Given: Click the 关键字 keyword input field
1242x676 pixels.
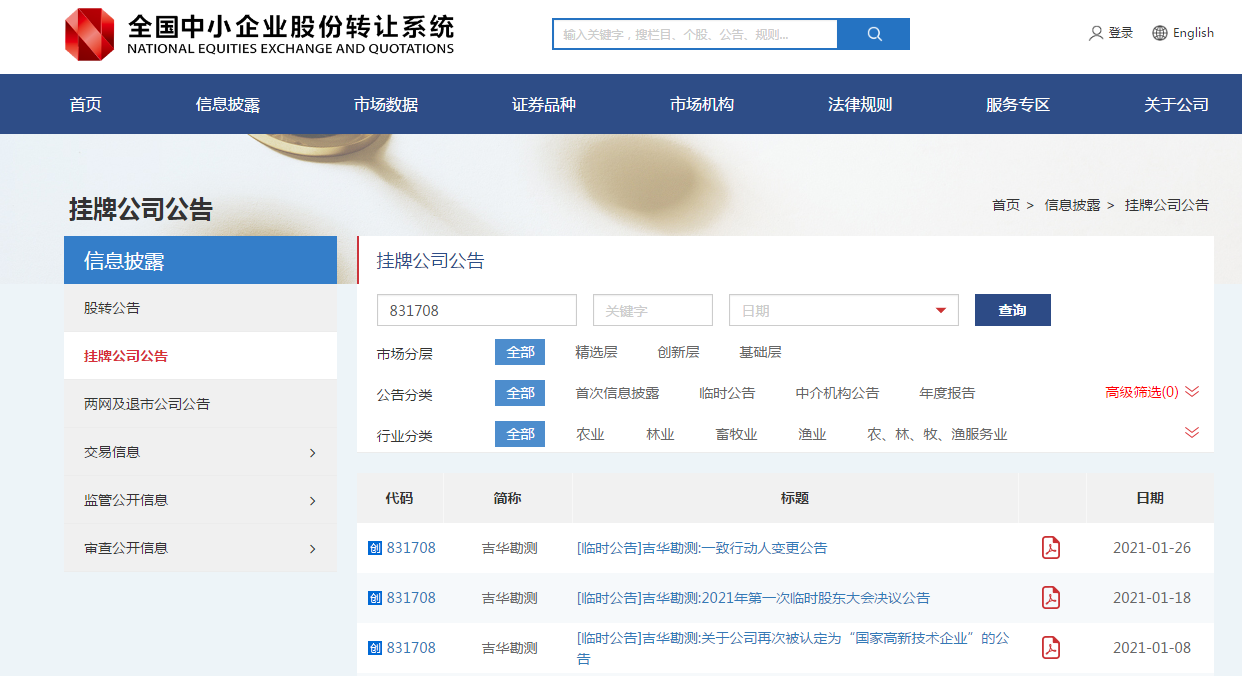Looking at the screenshot, I should pyautogui.click(x=652, y=310).
